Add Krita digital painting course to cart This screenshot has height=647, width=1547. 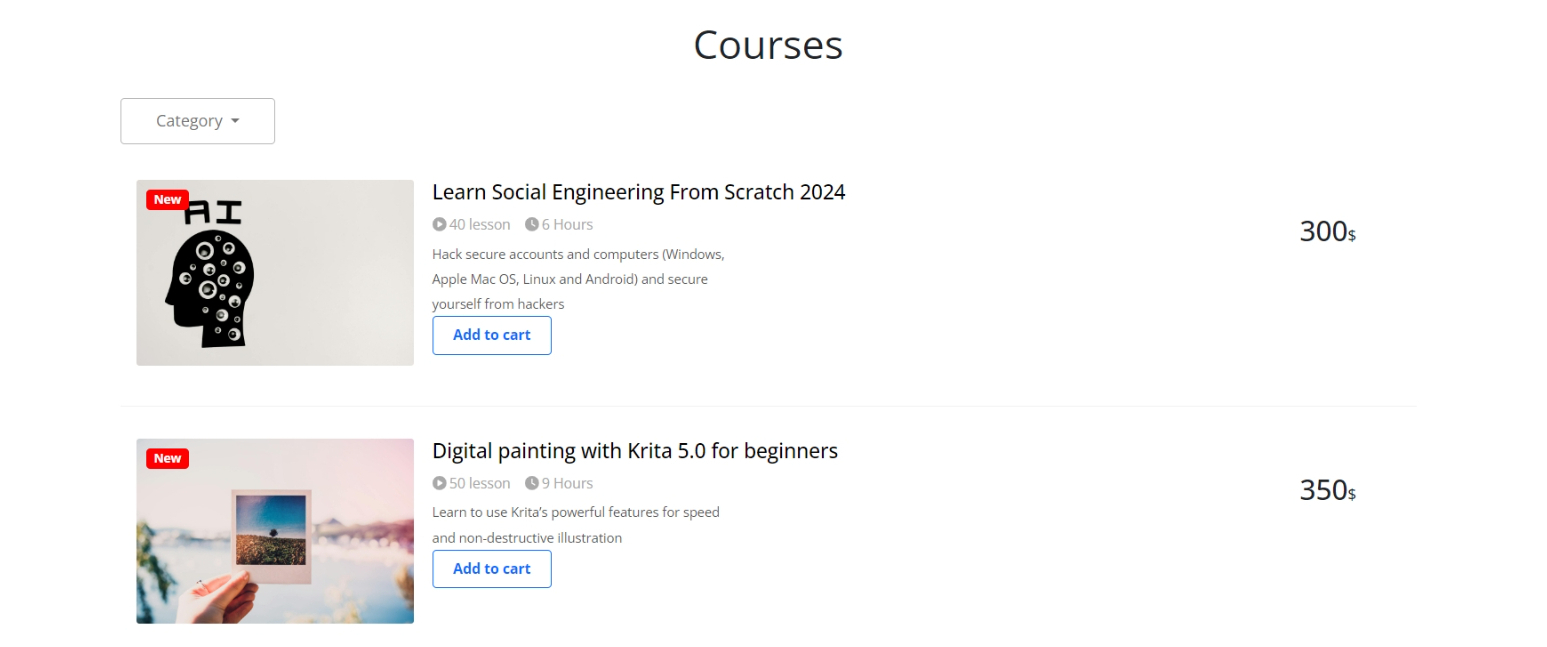tap(492, 569)
